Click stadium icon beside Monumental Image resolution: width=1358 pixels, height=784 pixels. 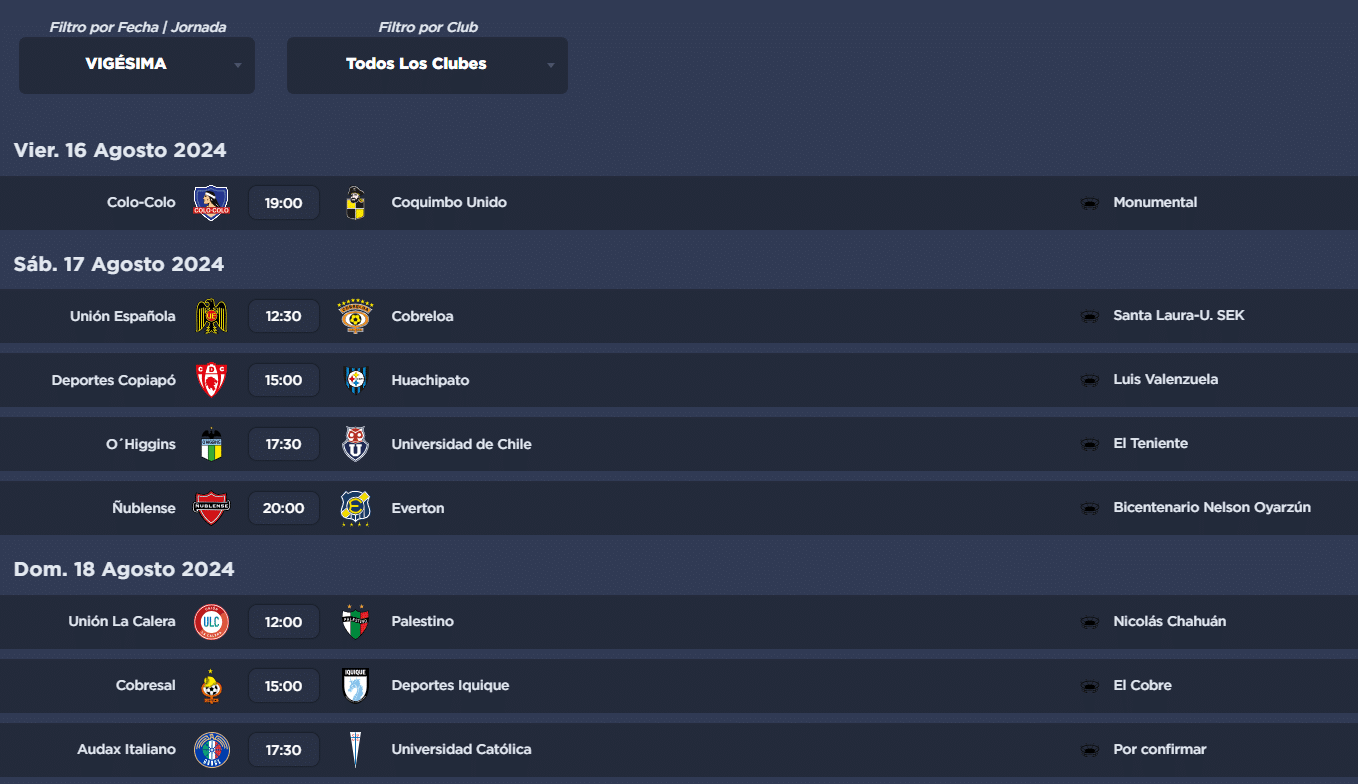[x=1090, y=203]
